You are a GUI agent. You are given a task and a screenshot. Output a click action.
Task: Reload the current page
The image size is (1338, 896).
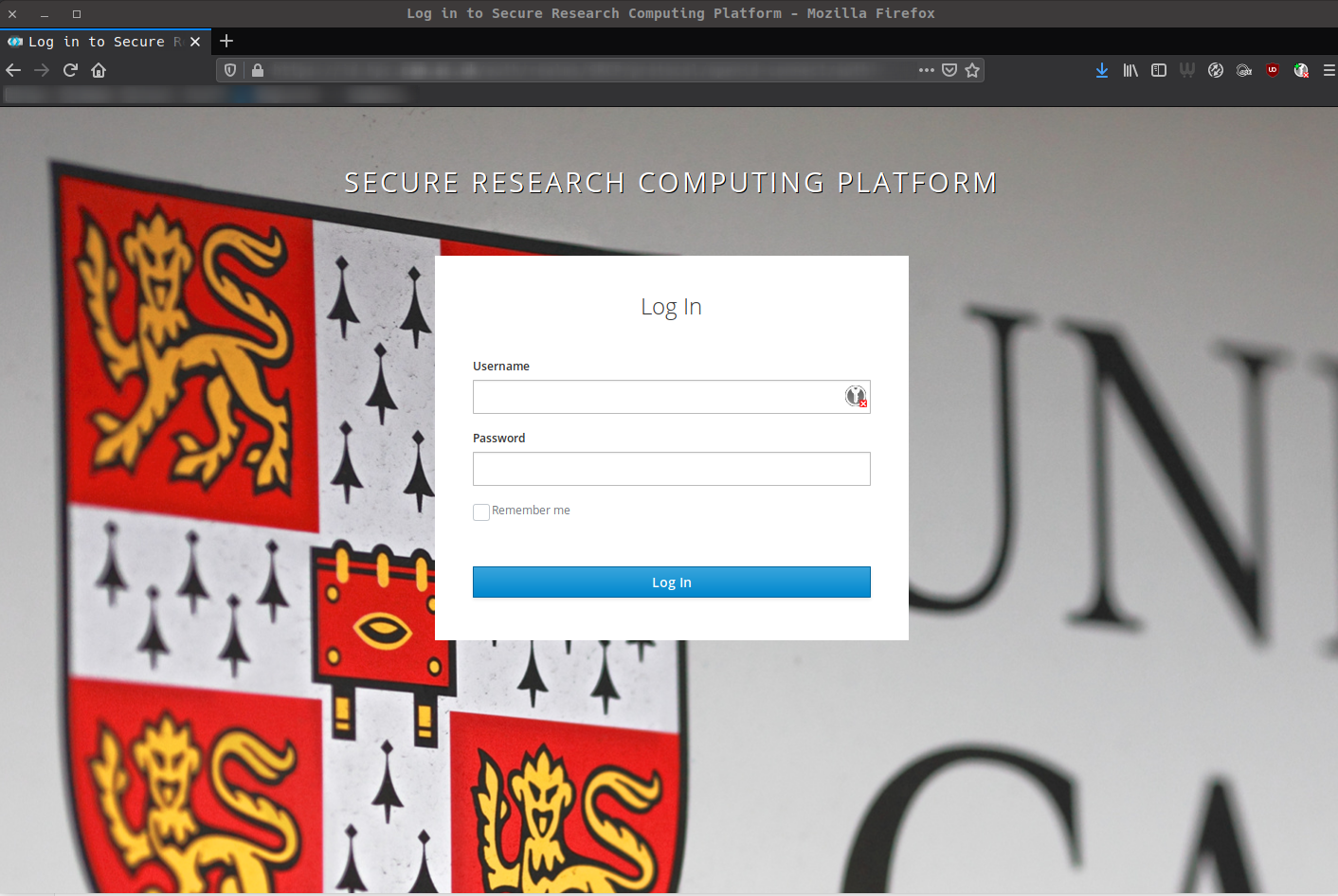(70, 70)
